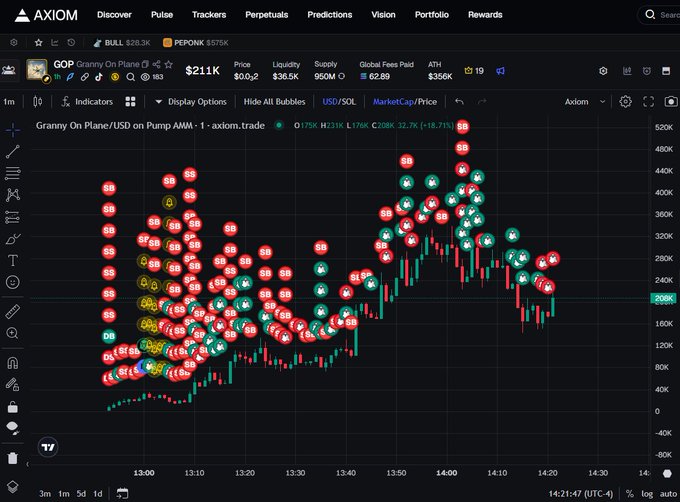Open the candlestick chart style selector
Screen dimensions: 680x502
(38, 102)
